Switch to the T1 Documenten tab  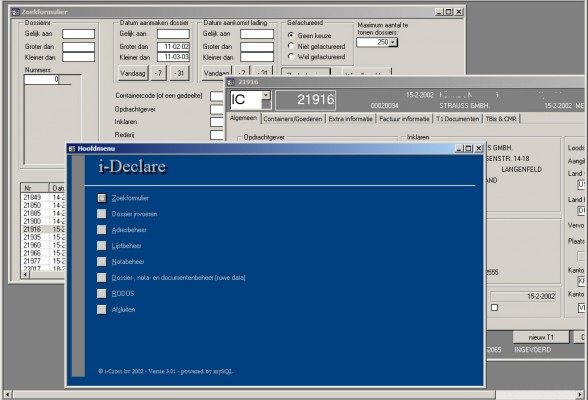coord(458,119)
